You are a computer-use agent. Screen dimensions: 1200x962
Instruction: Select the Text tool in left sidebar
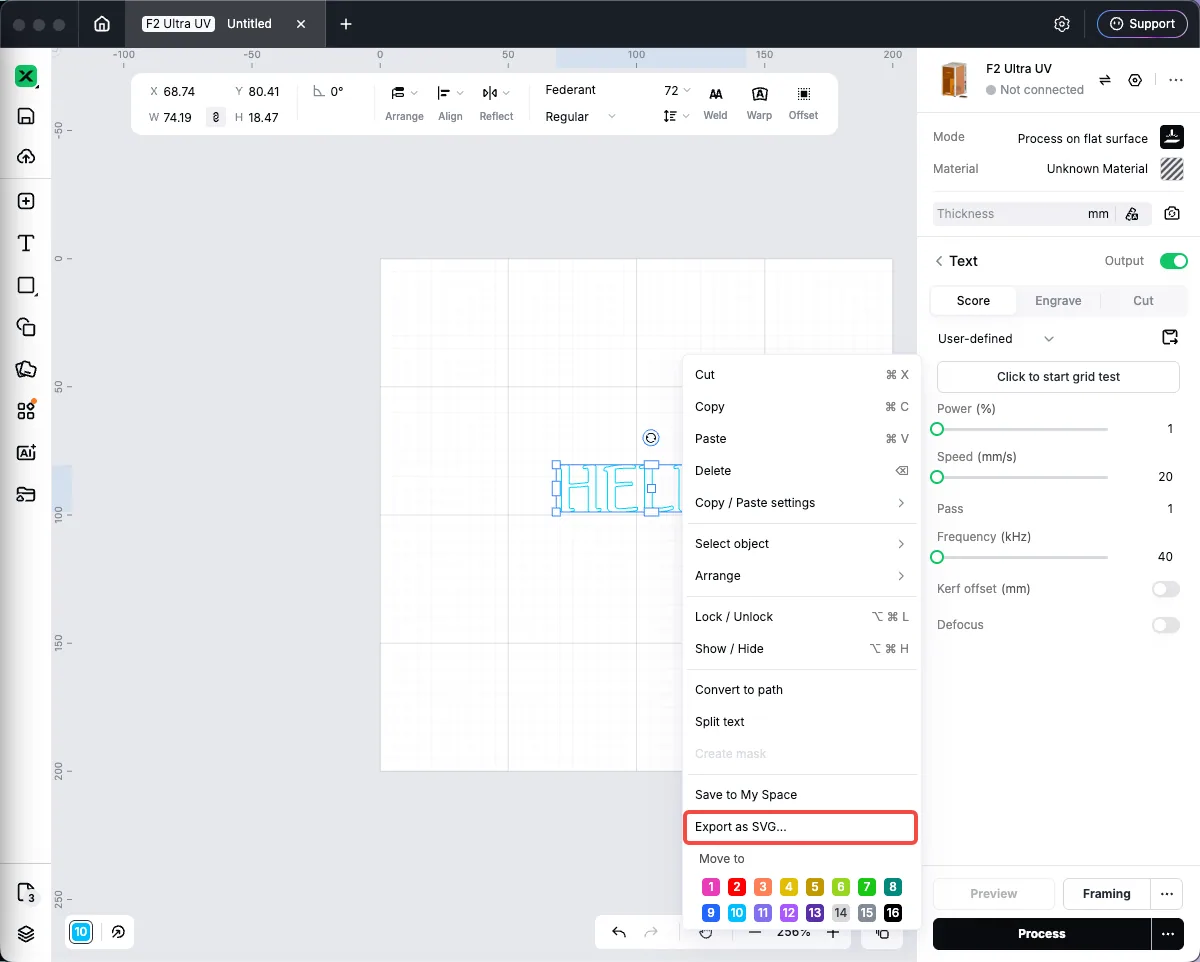click(x=26, y=243)
